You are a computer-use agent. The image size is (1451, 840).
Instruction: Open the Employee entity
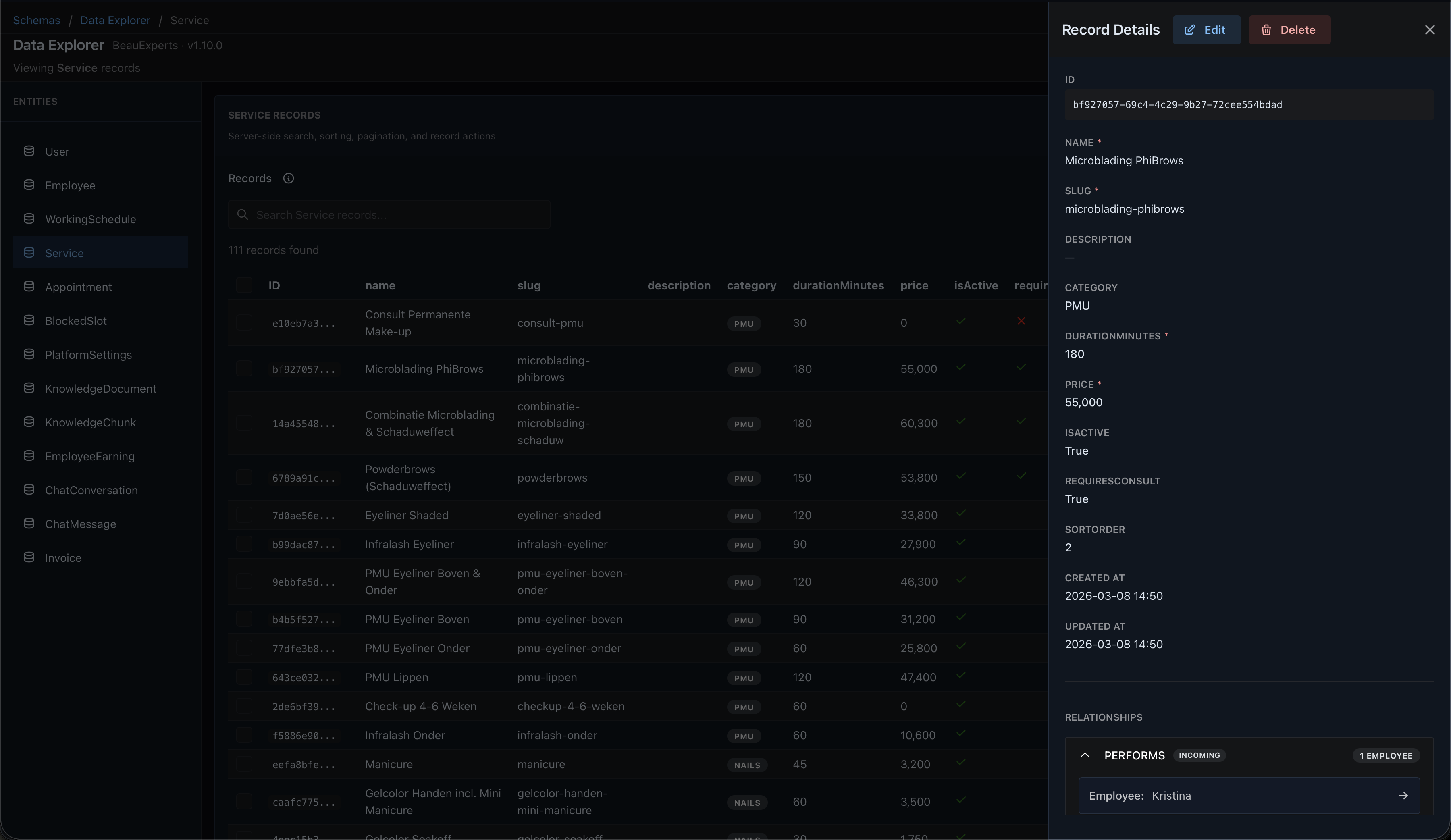[x=100, y=185]
